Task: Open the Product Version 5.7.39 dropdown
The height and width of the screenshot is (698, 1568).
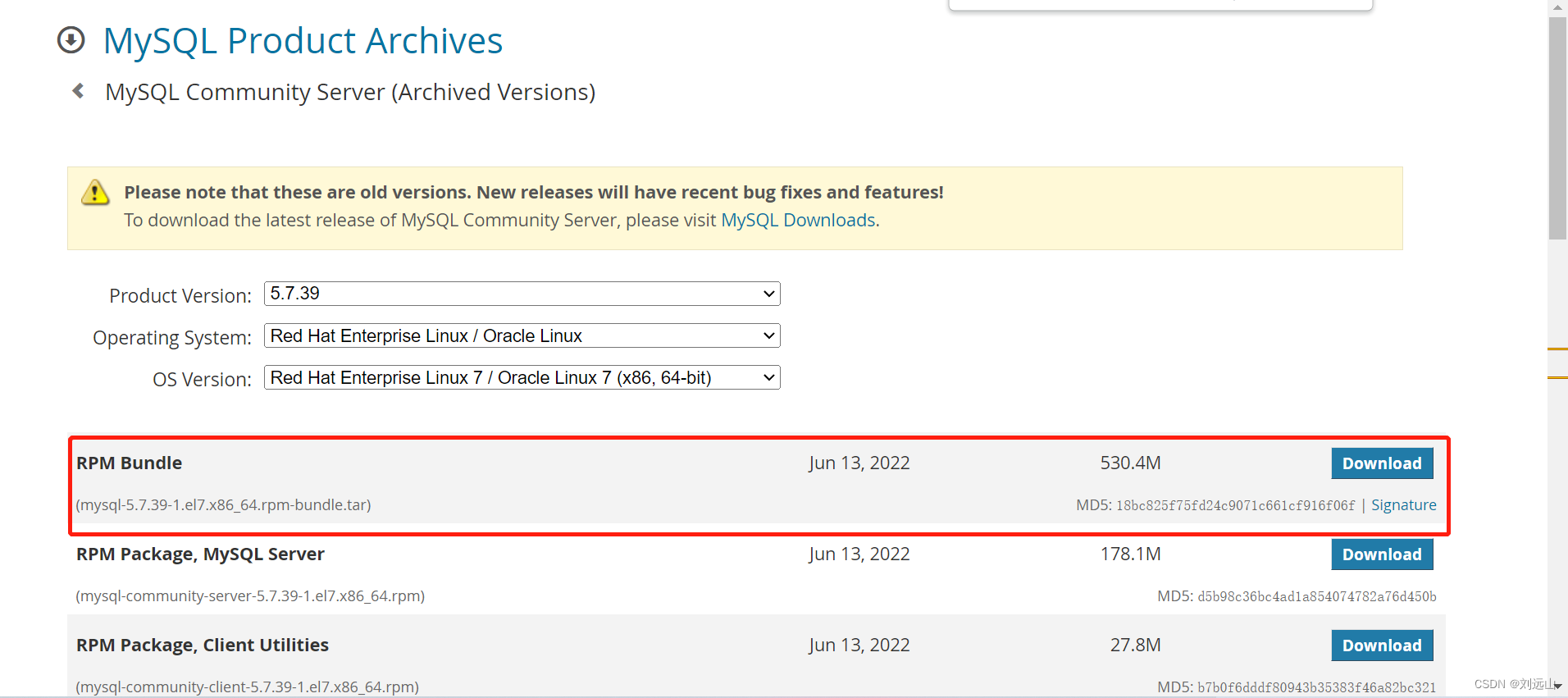Action: [x=522, y=294]
